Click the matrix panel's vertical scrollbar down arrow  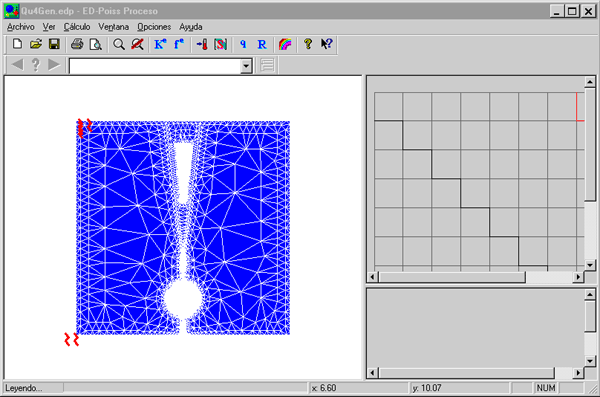590,265
